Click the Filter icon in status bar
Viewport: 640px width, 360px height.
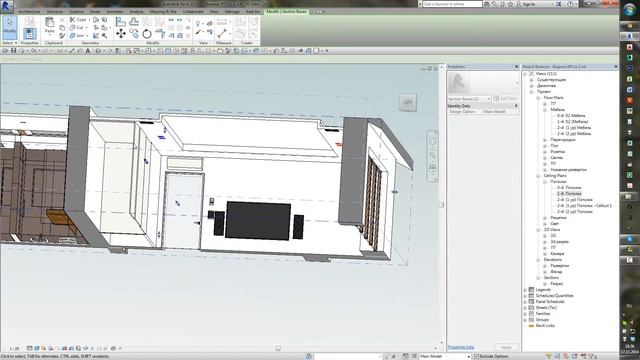point(593,356)
